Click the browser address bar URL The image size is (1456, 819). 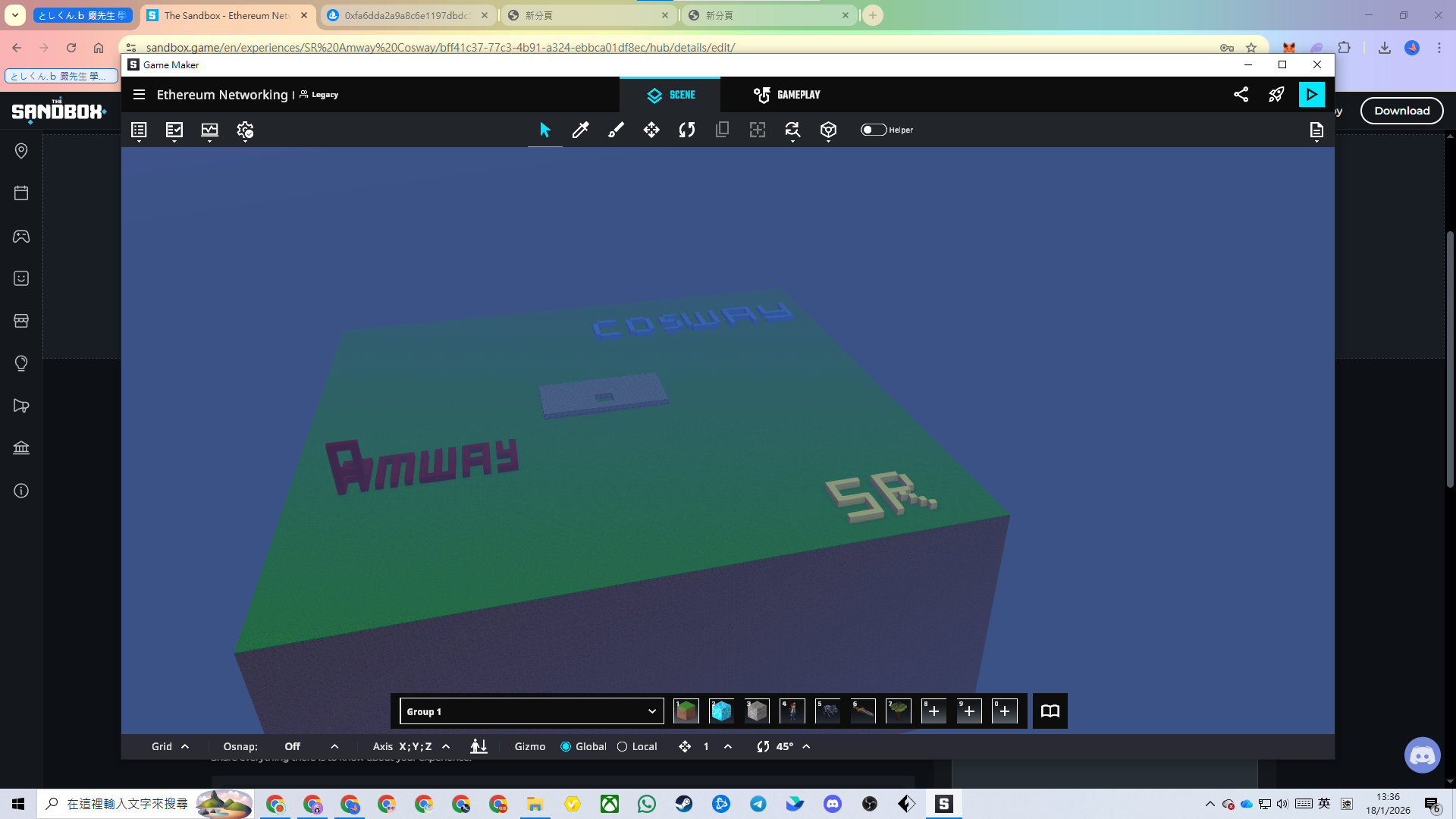[x=441, y=48]
